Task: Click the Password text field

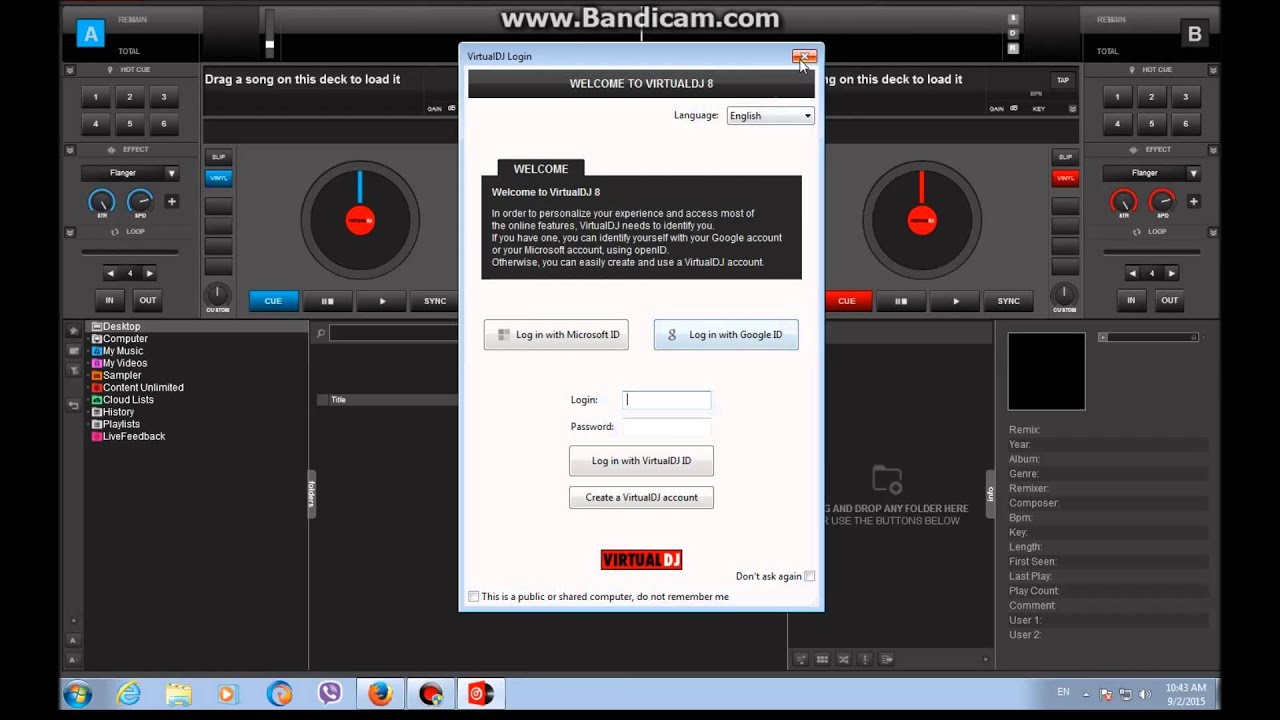Action: click(x=666, y=427)
